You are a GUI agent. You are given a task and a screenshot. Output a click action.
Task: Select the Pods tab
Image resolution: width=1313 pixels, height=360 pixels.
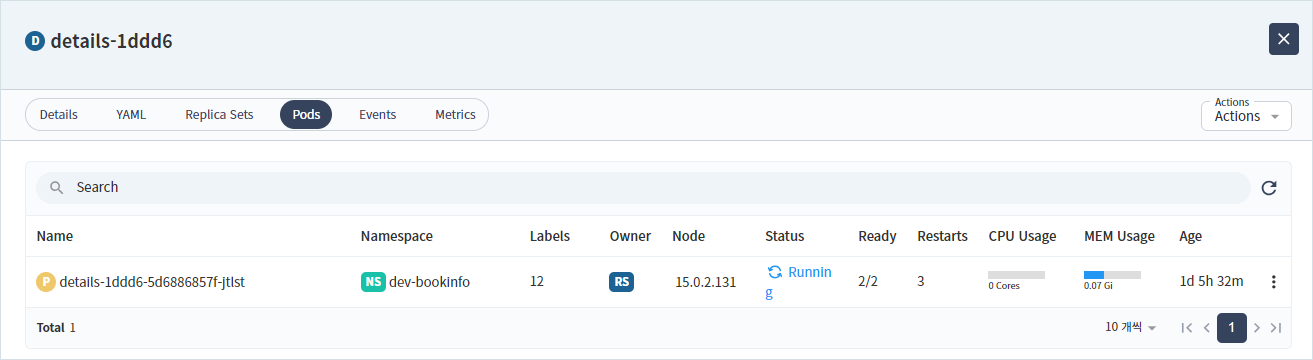pos(306,115)
